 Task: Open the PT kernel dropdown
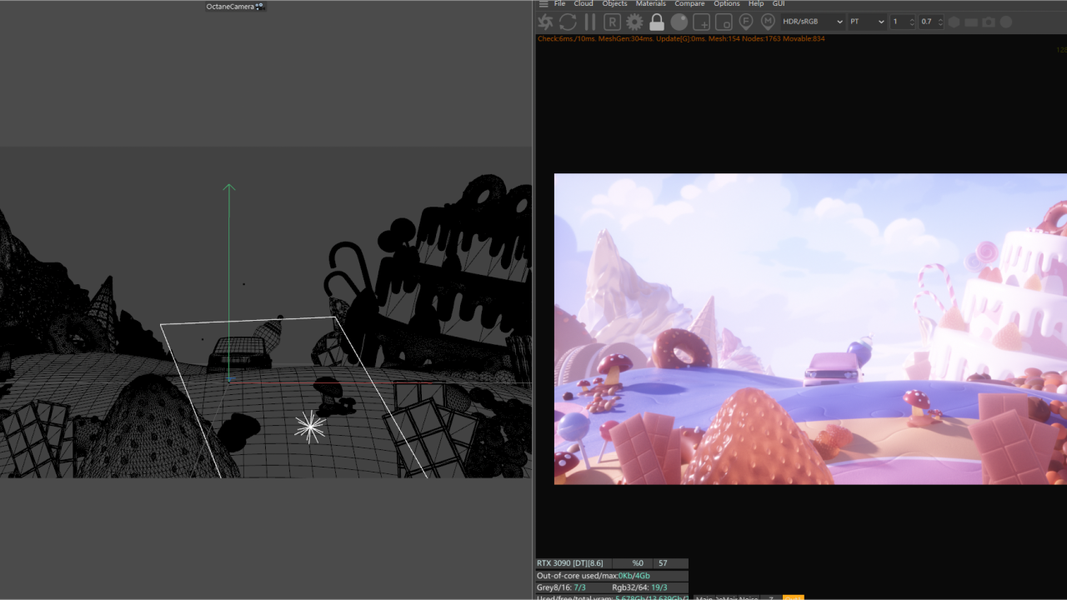coord(867,22)
